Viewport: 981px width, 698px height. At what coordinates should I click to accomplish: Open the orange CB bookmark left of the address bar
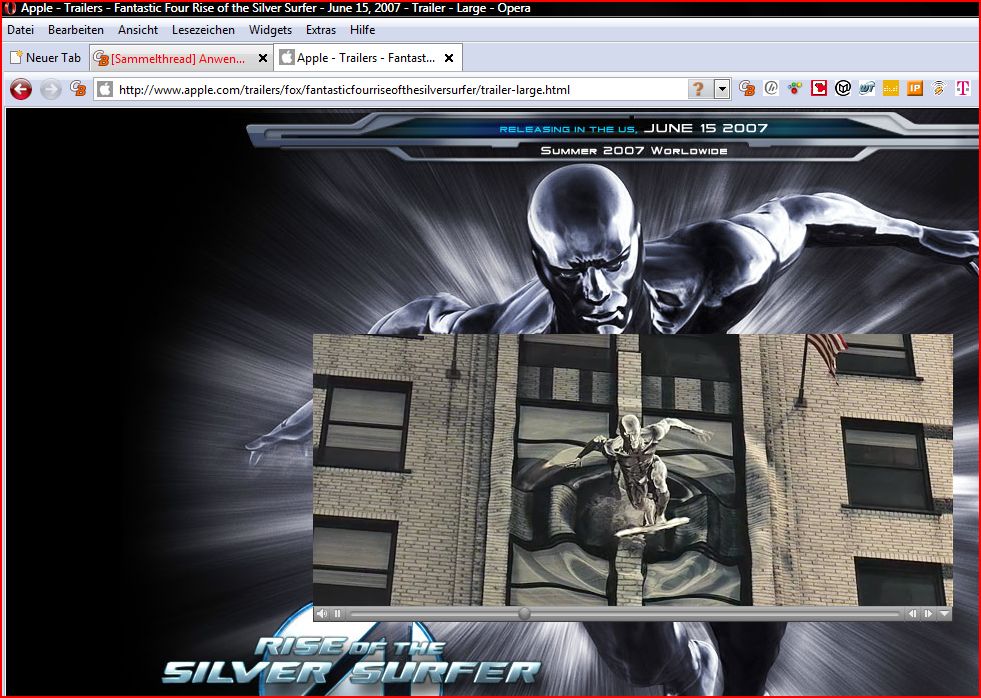pyautogui.click(x=78, y=89)
